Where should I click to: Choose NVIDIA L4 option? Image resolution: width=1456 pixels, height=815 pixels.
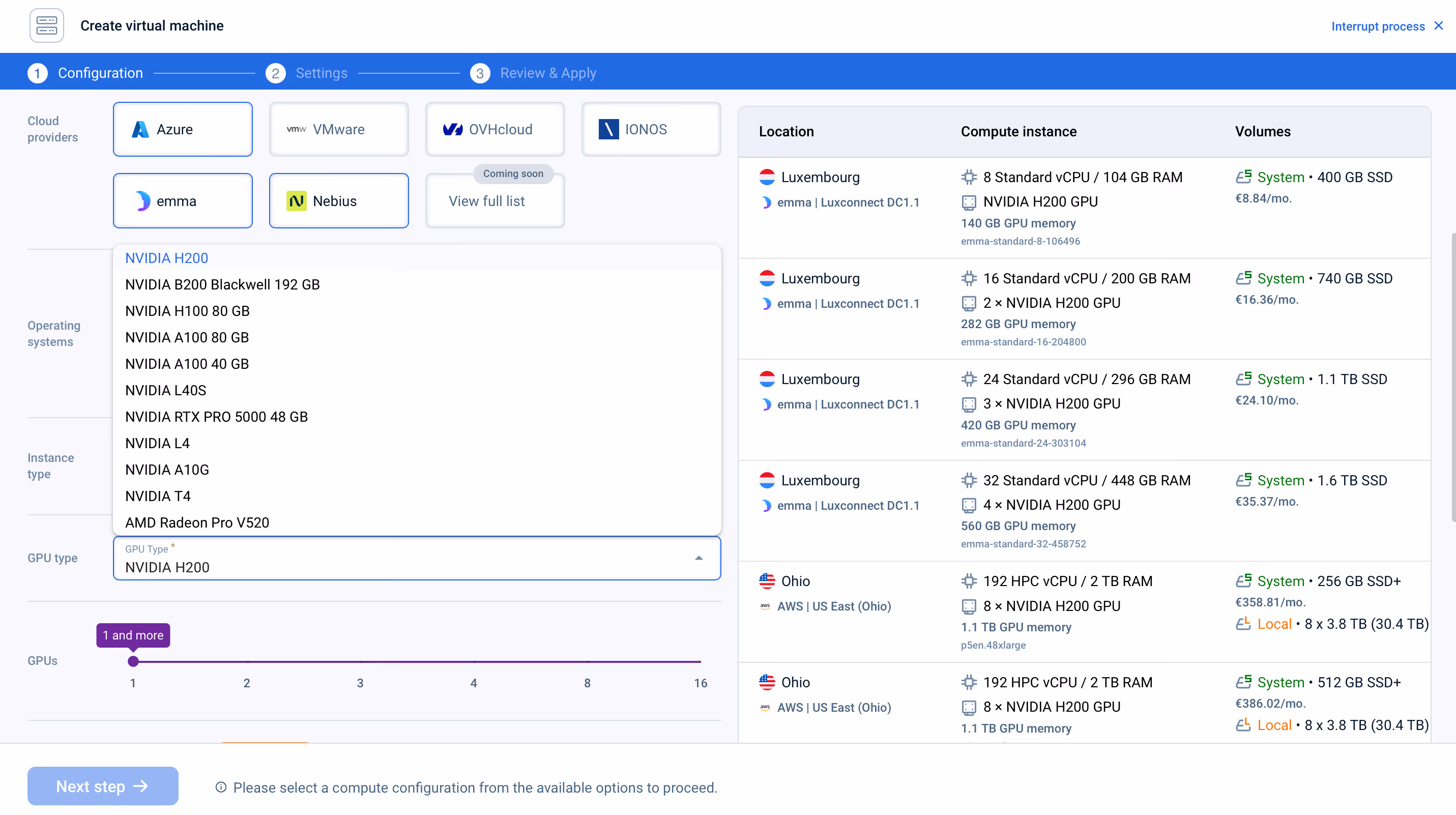click(417, 443)
